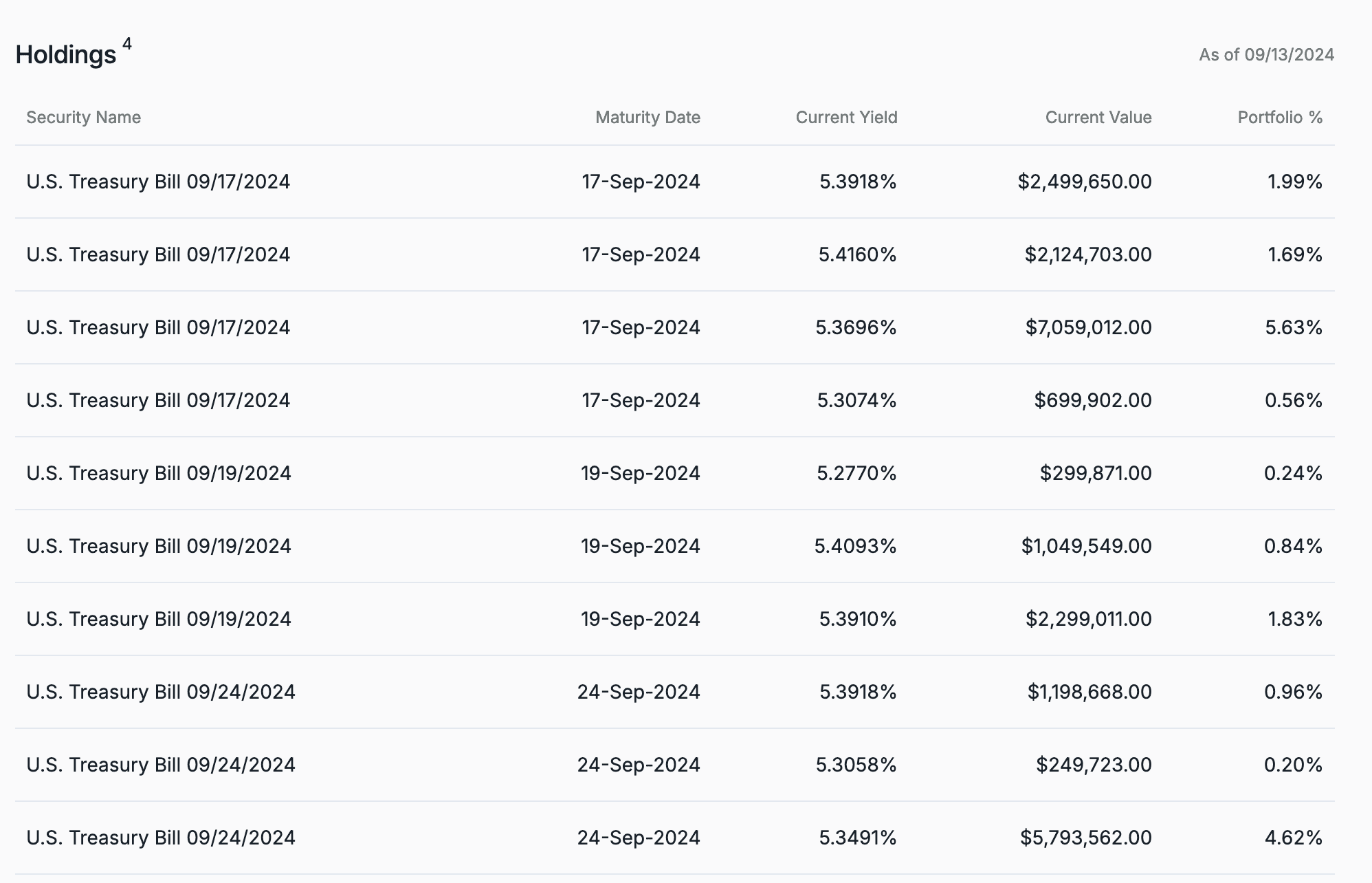
Task: Select 19-Sep-2024 date in the 5.3910% yield row
Action: pyautogui.click(x=640, y=619)
